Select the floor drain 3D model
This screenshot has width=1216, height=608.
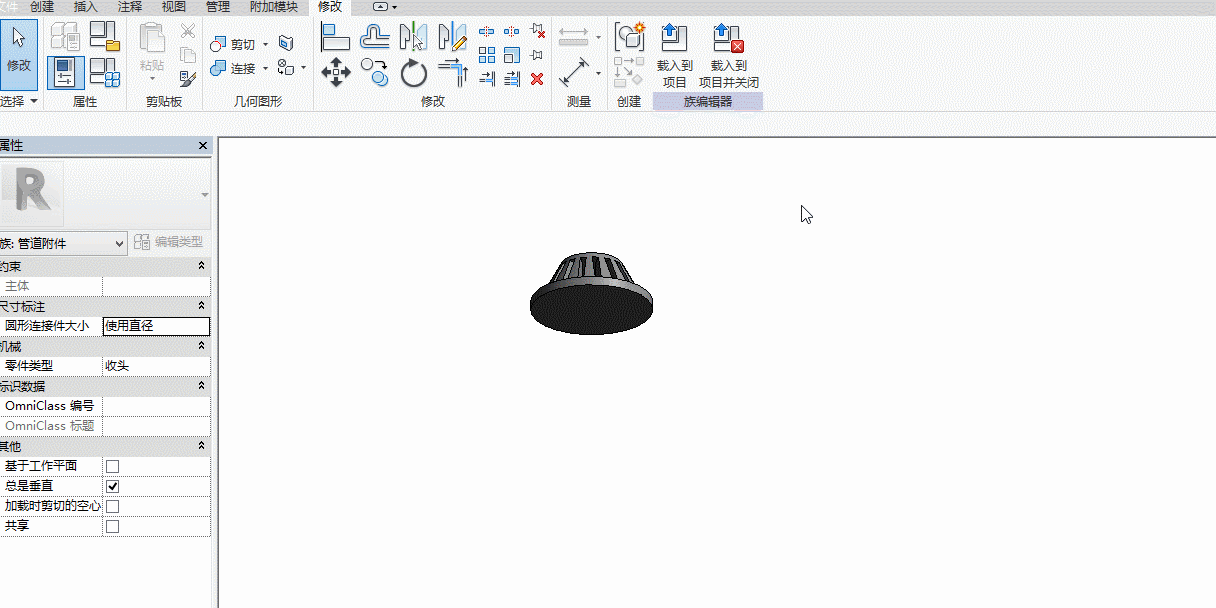tap(591, 293)
